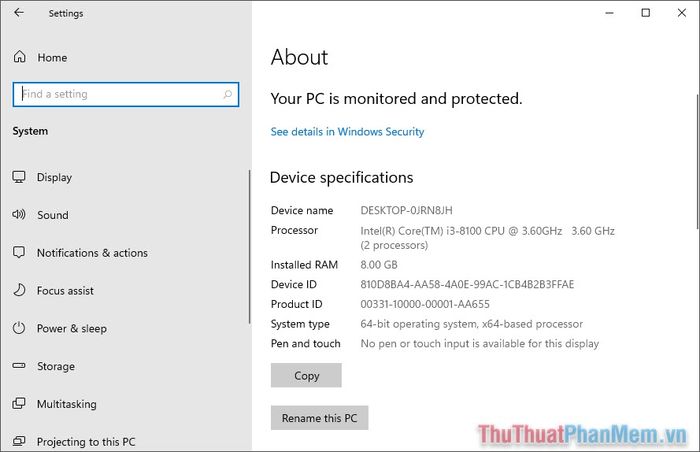Click the Display monitor icon
The width and height of the screenshot is (700, 452).
point(19,177)
